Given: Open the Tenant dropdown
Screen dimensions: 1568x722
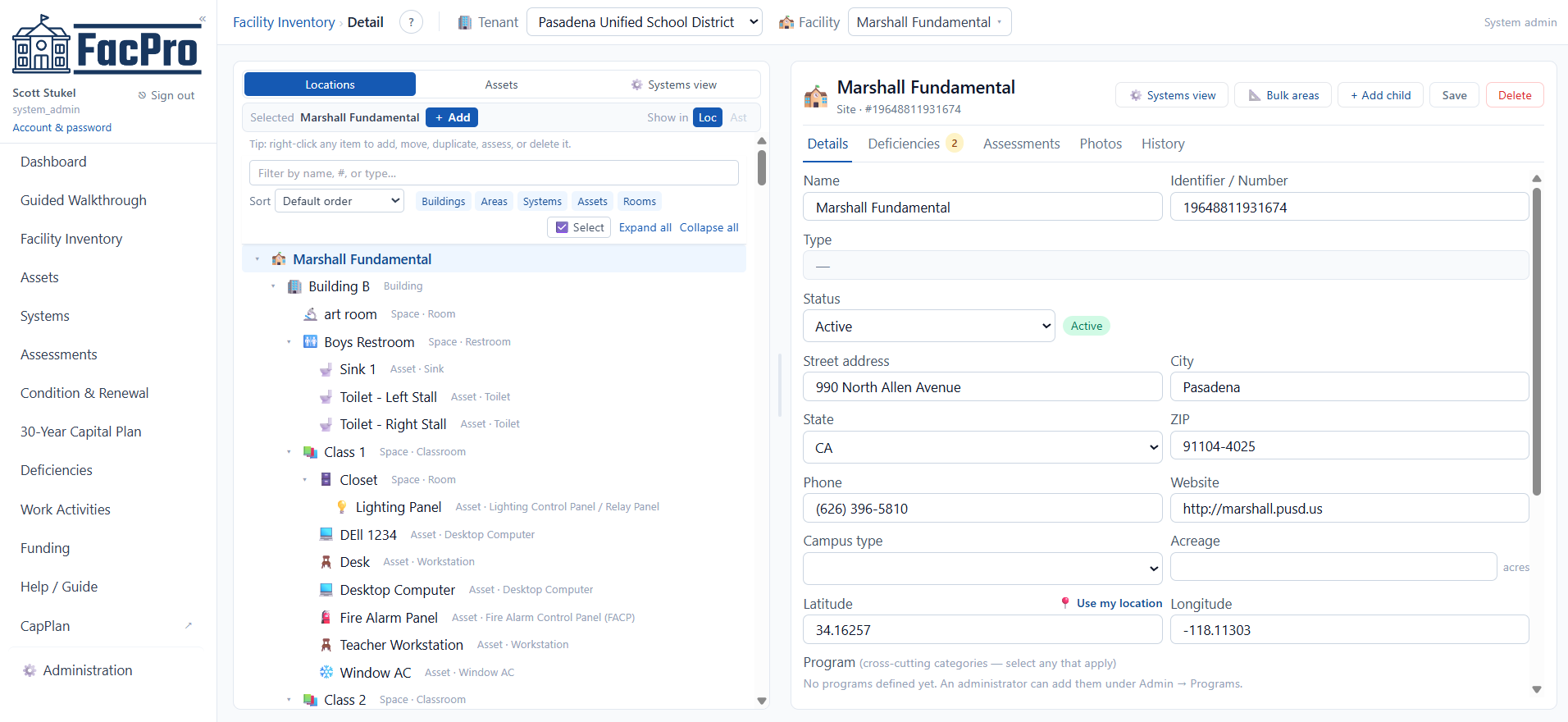Looking at the screenshot, I should 645,22.
